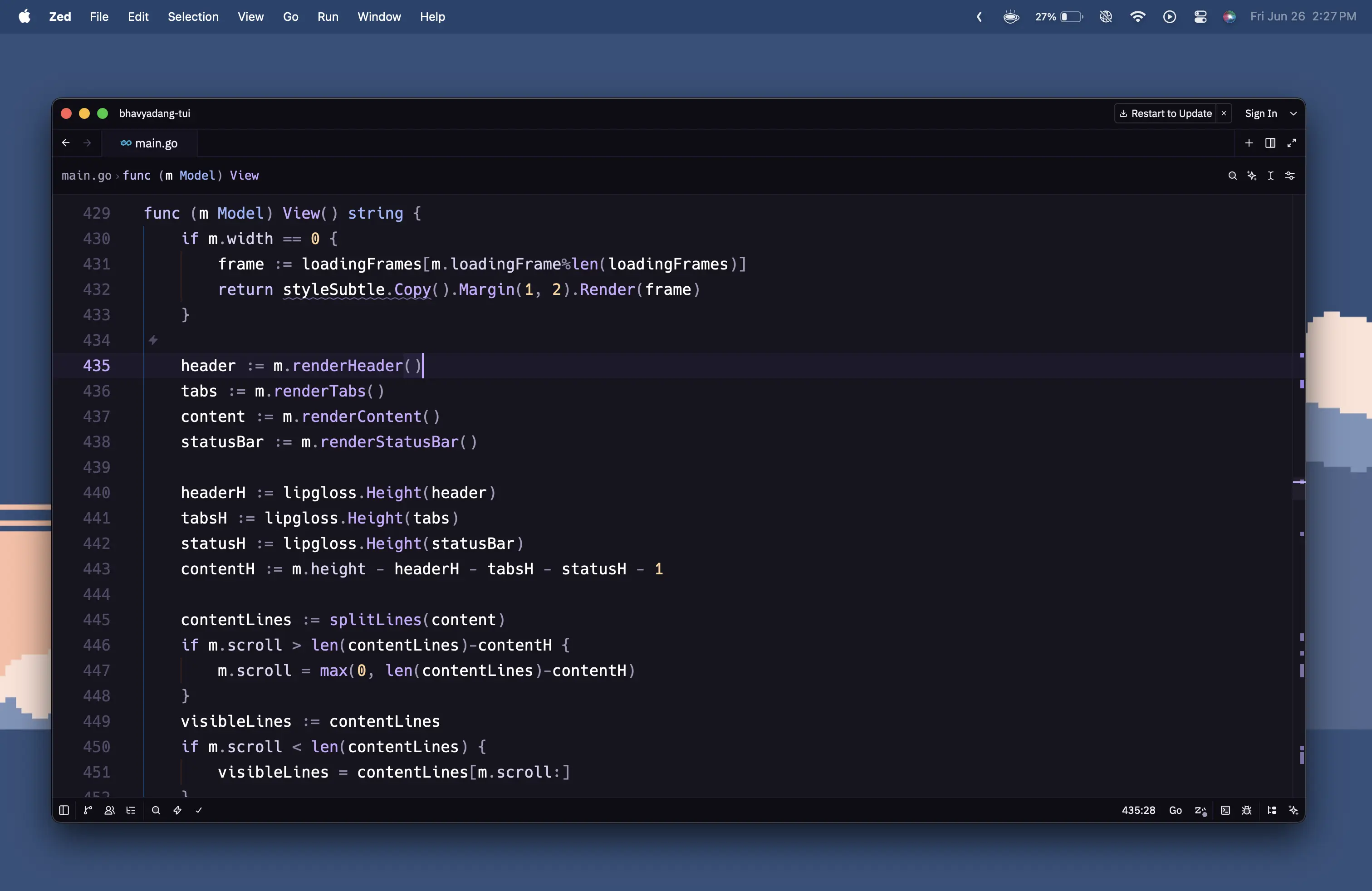This screenshot has height=891, width=1372.
Task: Dismiss the Restart to Update notice
Action: click(1224, 113)
